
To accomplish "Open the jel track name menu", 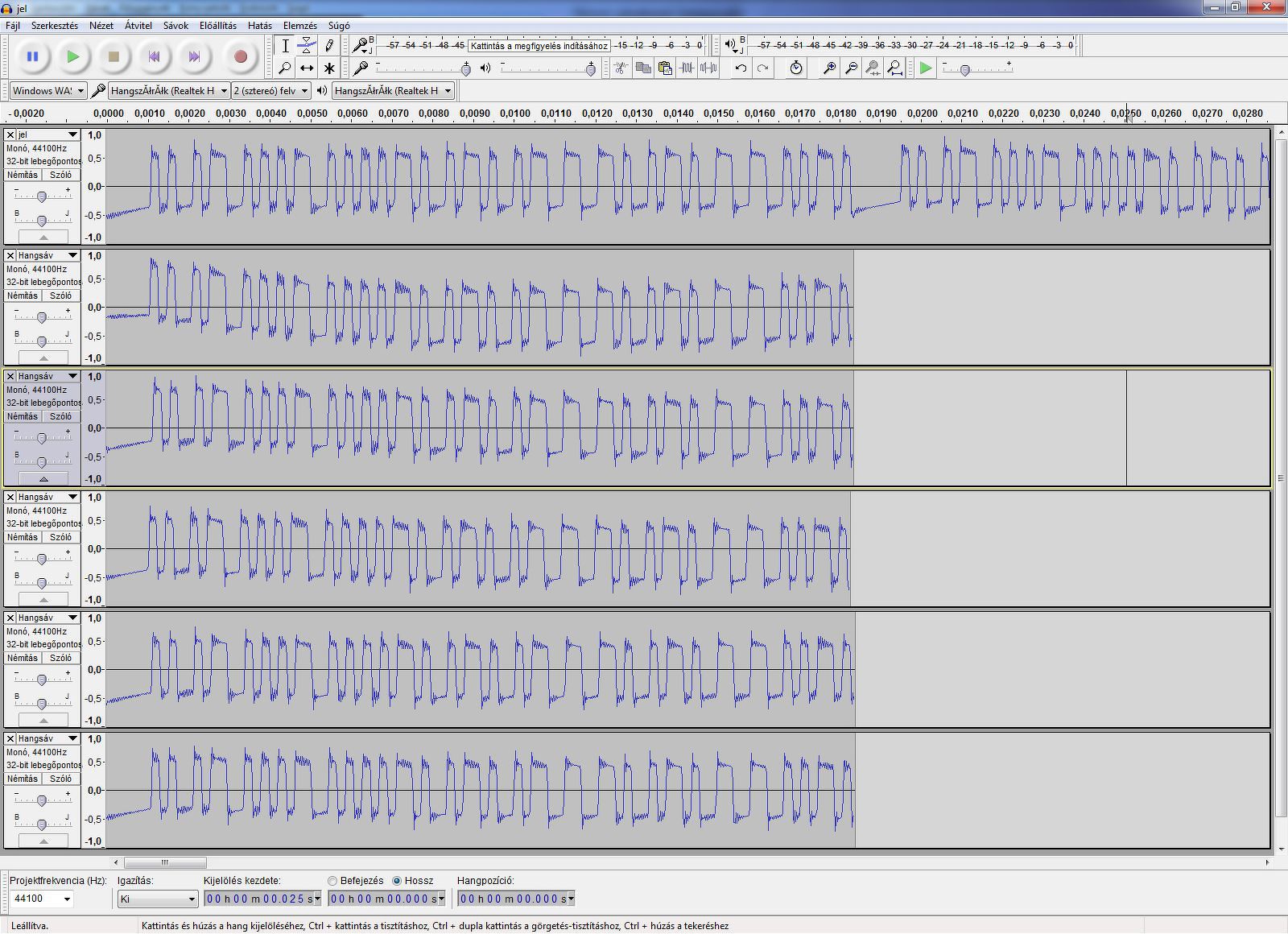I will (48, 134).
